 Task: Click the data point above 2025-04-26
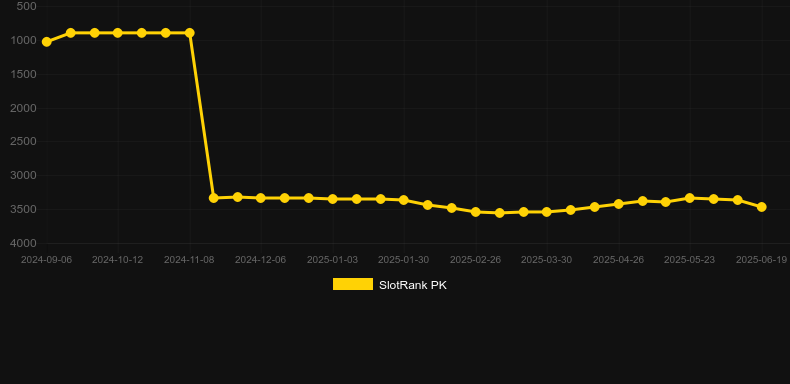619,204
